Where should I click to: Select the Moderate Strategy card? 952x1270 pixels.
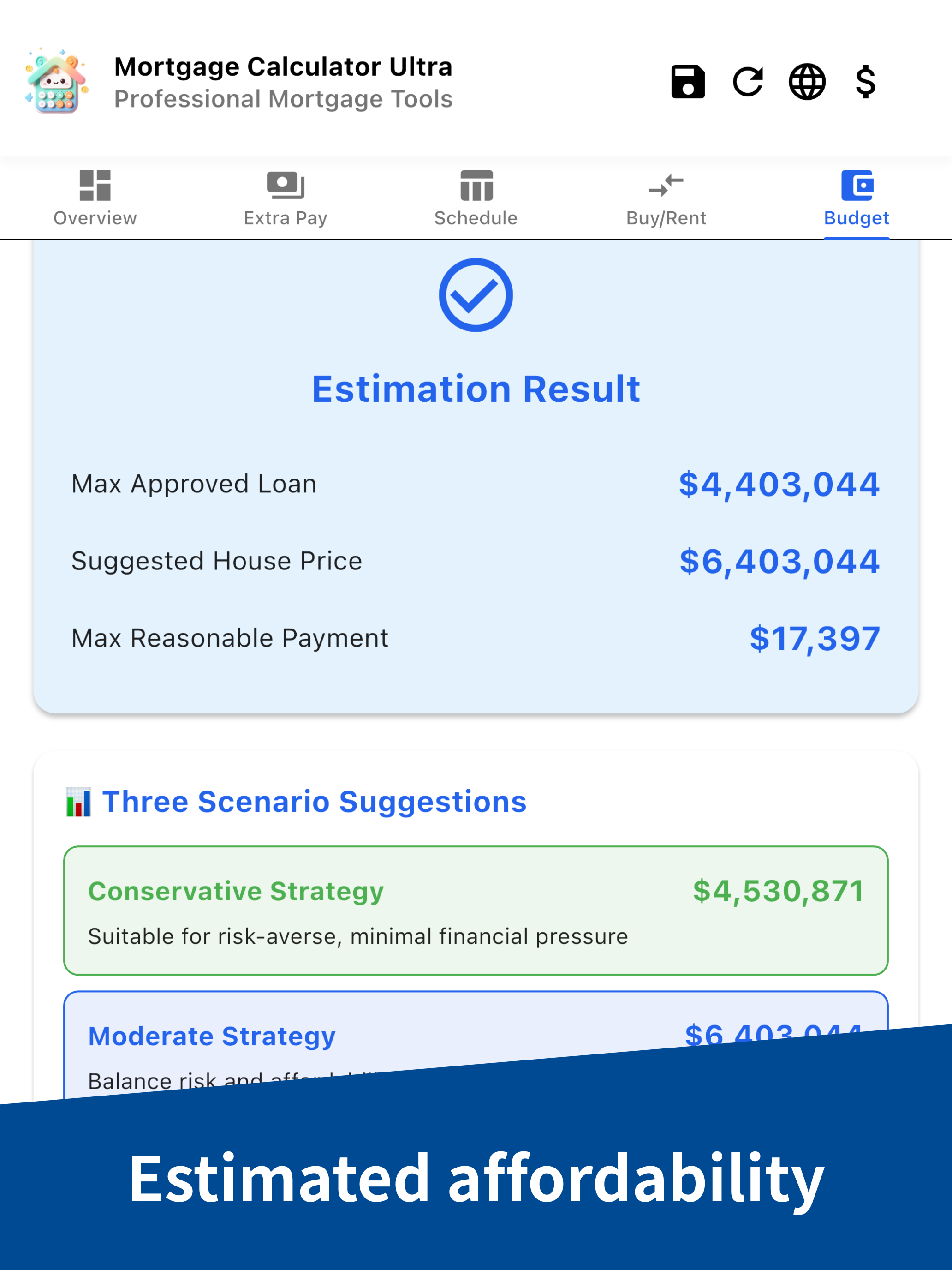pos(476,1044)
